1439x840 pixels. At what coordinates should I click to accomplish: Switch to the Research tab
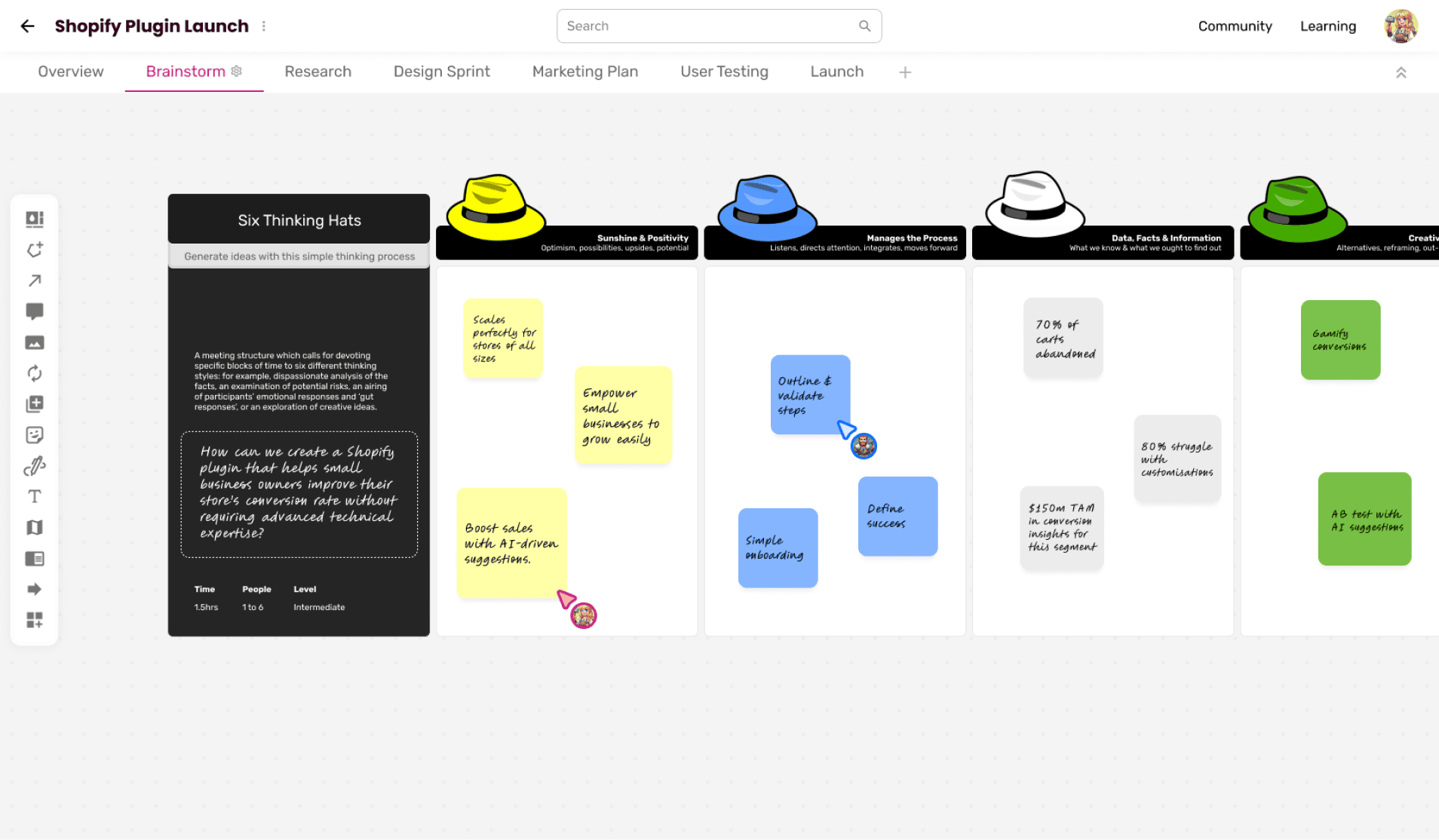(x=318, y=72)
